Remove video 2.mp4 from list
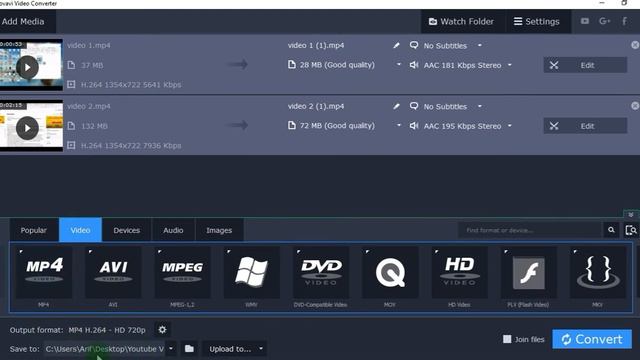Viewport: 640px width, 360px height. 635,106
